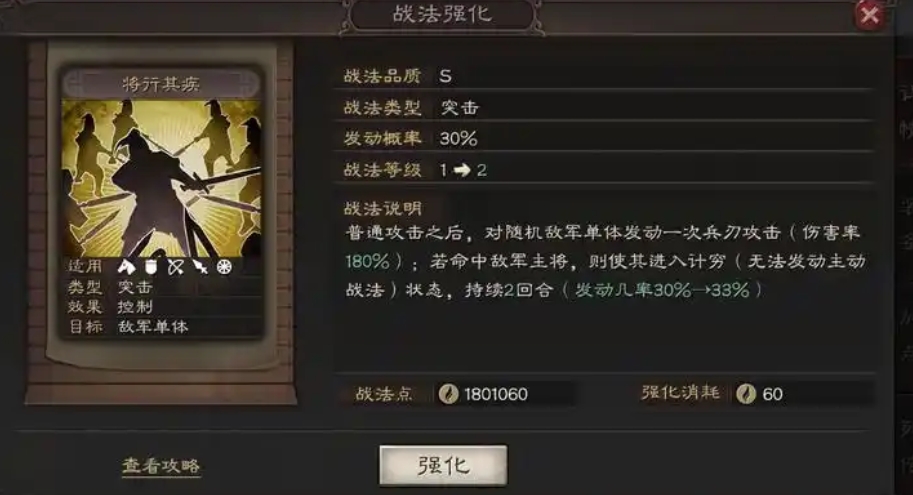Click the level-up arrow between 1 and 2
Screen dimensions: 913x495
coord(462,170)
